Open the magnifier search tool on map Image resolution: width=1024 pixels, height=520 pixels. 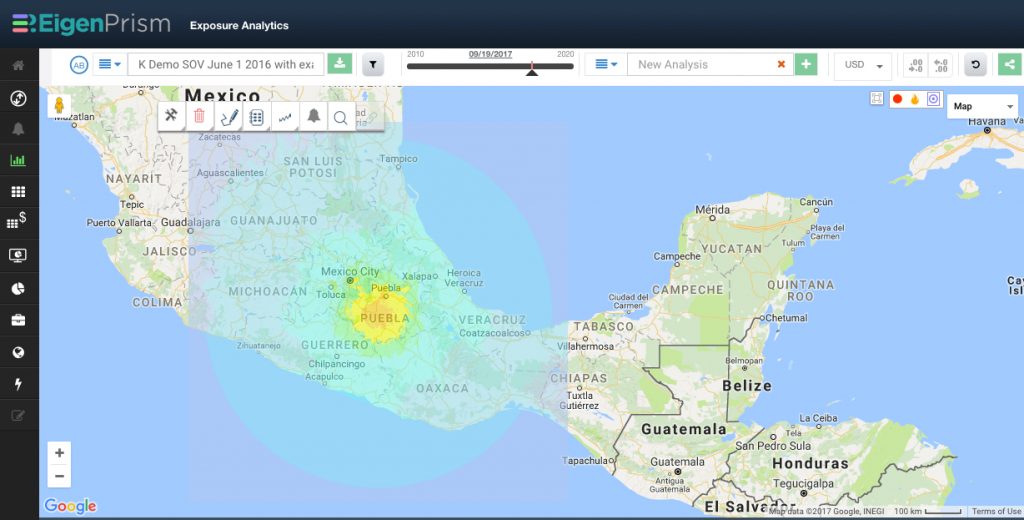[x=341, y=117]
